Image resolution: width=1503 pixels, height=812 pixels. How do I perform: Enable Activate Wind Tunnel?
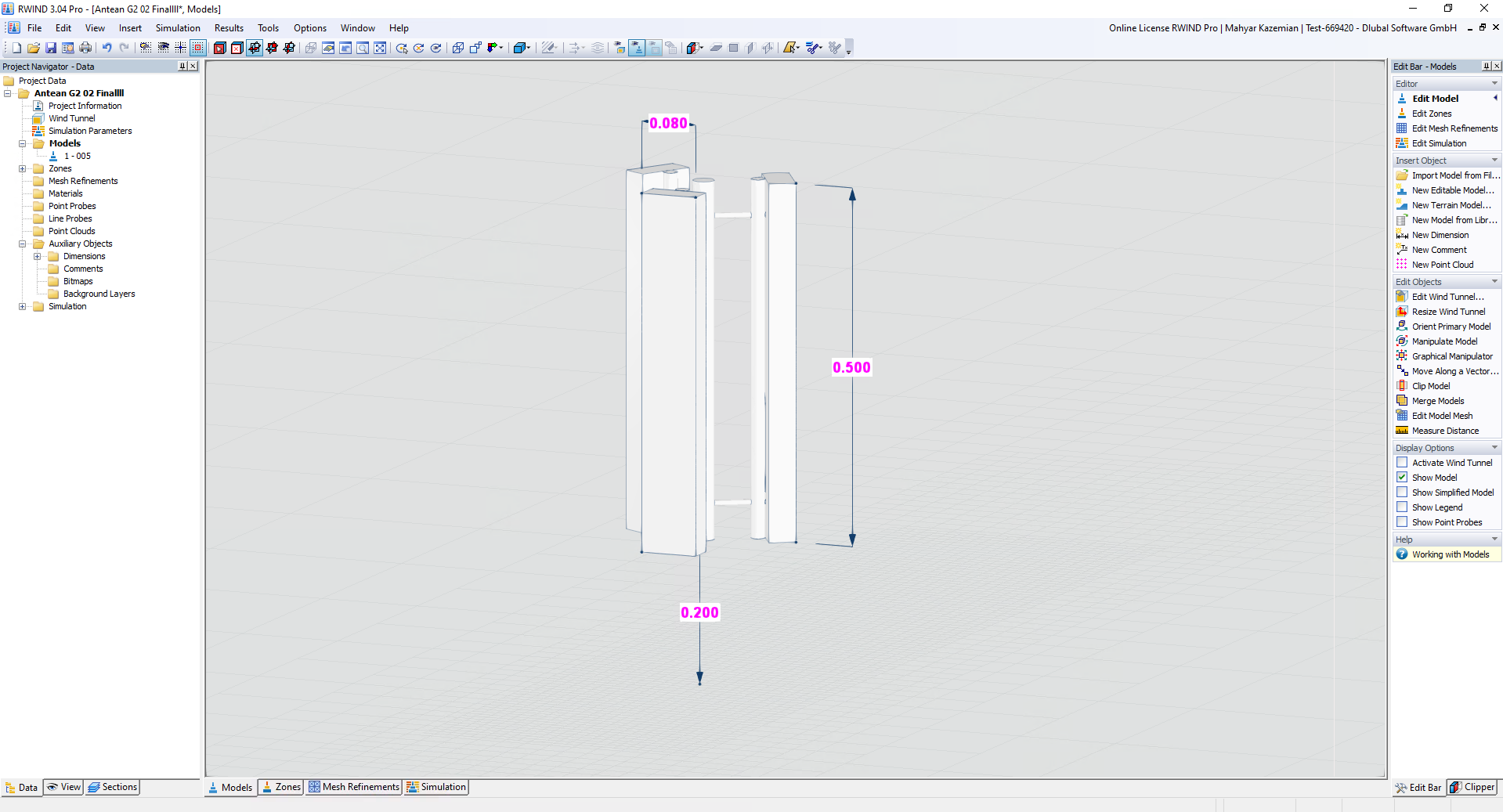[1401, 462]
